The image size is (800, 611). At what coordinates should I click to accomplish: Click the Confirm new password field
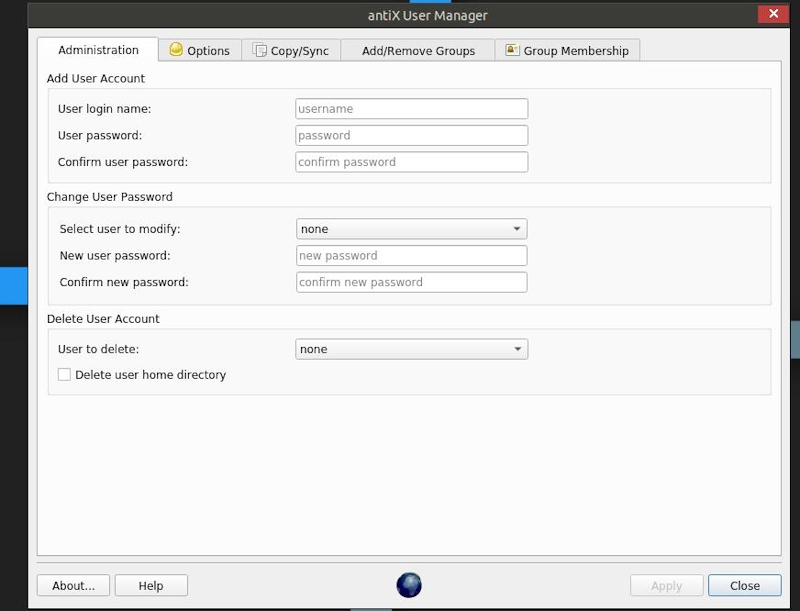[x=411, y=282]
